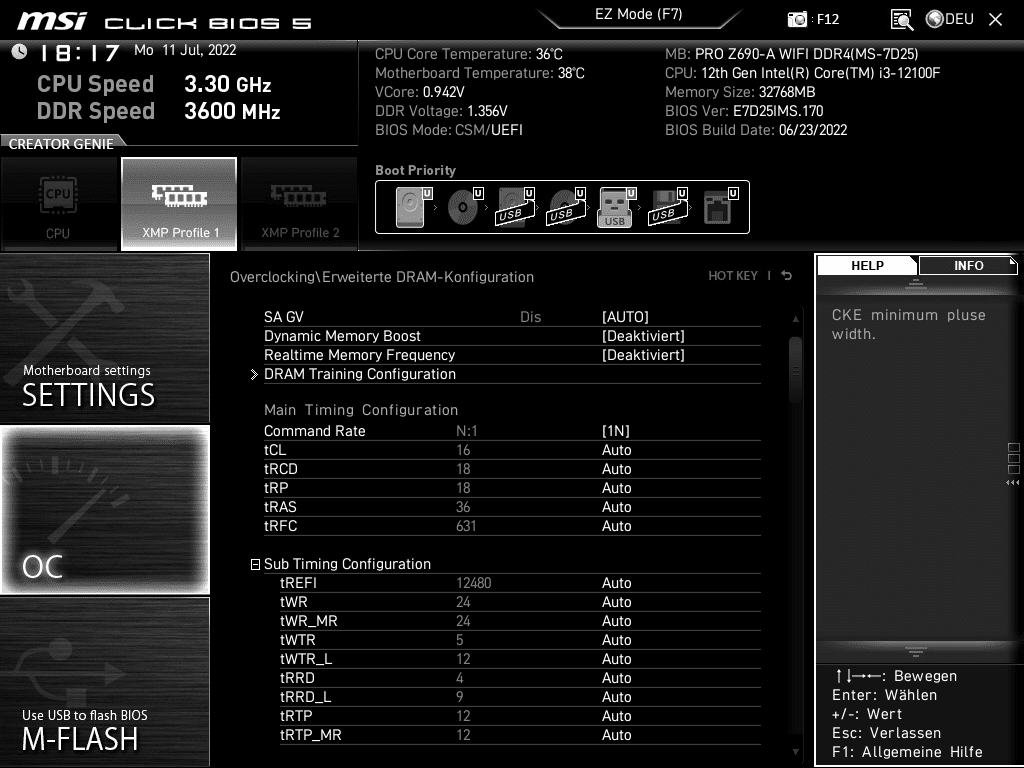Collapse the Sub Timing Configuration group
The image size is (1024, 768).
(x=255, y=564)
